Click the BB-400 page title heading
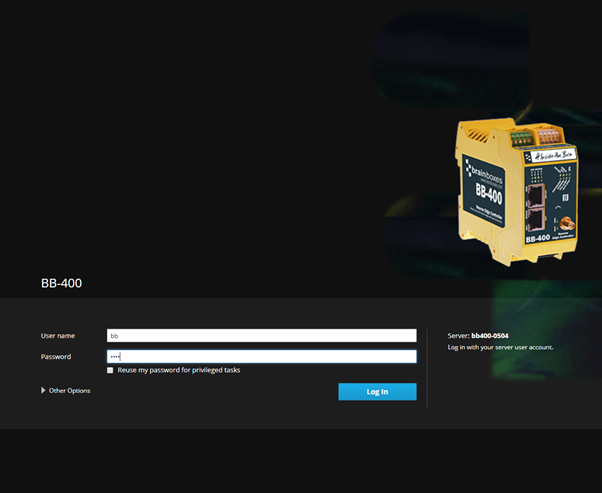 (x=61, y=283)
